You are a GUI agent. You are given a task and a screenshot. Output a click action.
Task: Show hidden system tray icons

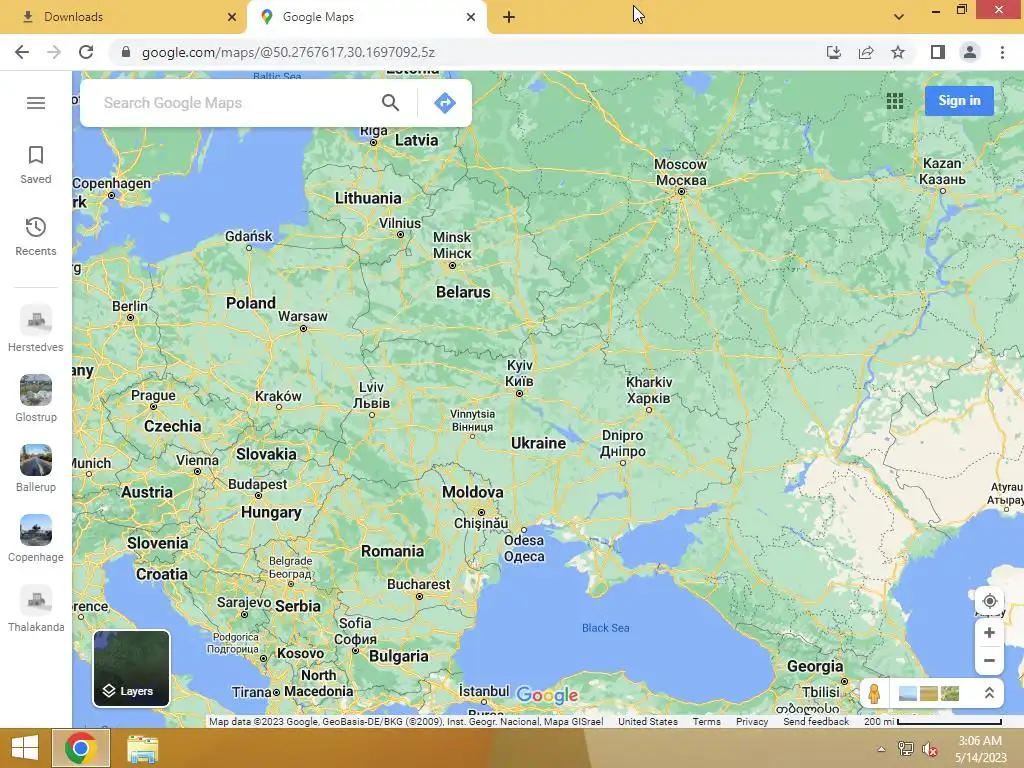click(881, 749)
